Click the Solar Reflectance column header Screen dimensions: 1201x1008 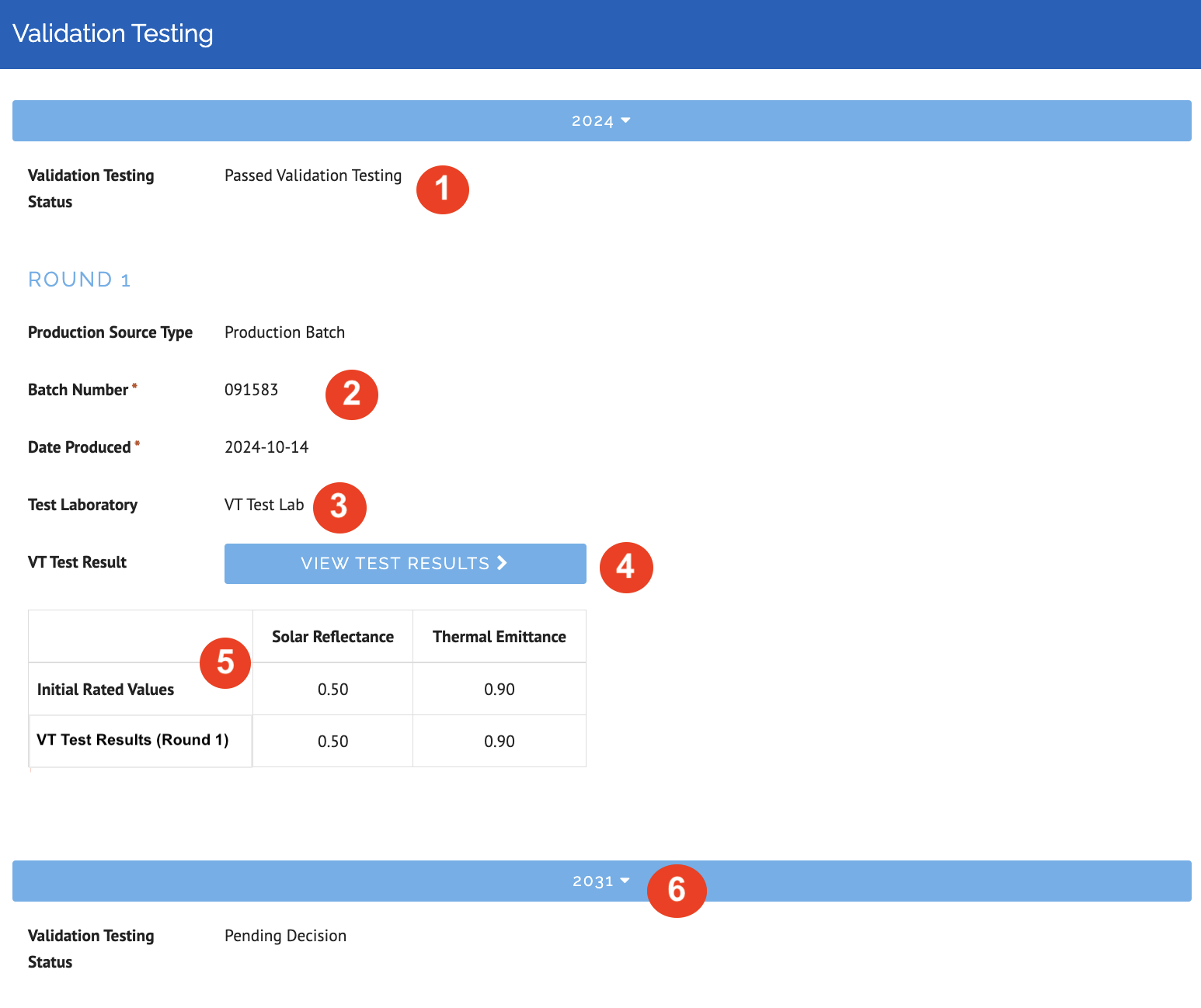332,637
